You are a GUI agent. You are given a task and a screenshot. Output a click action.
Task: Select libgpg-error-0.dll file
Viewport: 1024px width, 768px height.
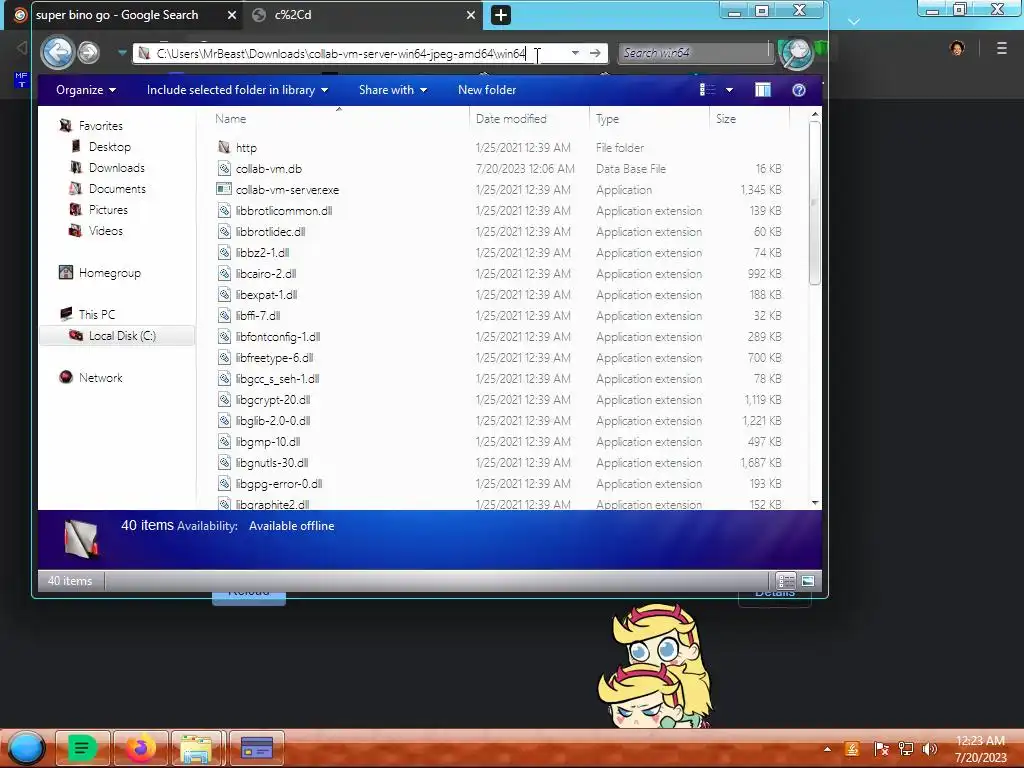pyautogui.click(x=279, y=483)
